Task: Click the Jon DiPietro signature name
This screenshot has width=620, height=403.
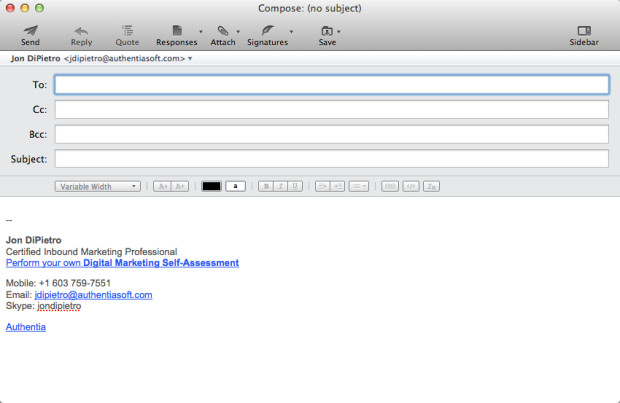Action: 34,240
